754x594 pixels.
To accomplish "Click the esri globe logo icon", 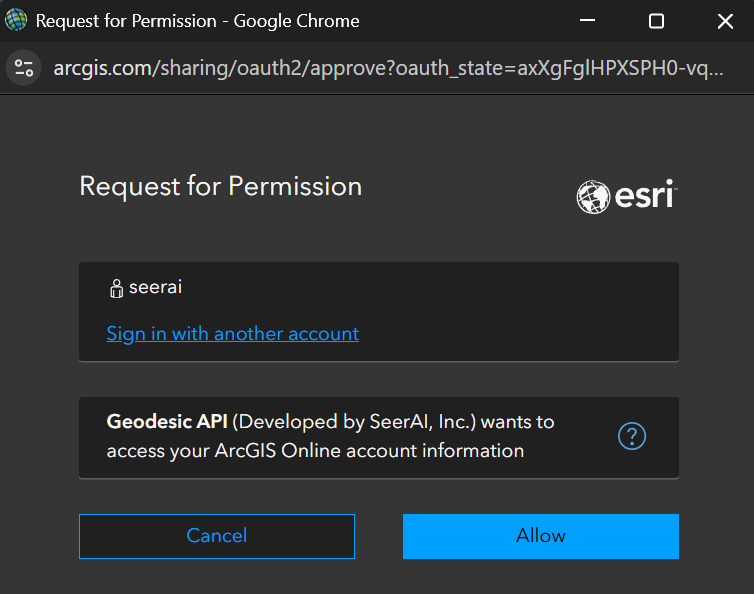I will 593,197.
